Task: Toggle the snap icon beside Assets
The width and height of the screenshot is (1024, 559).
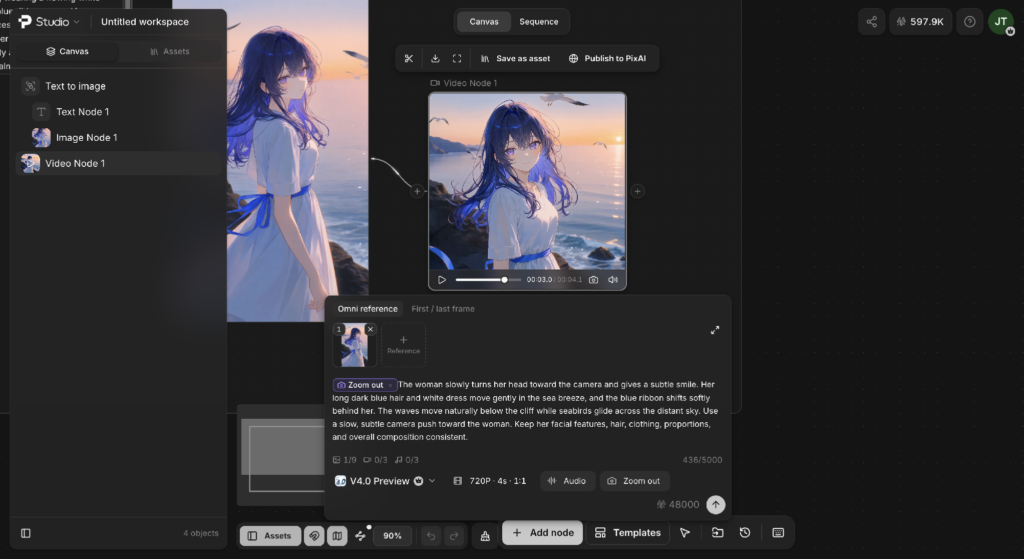Action: pyautogui.click(x=314, y=535)
